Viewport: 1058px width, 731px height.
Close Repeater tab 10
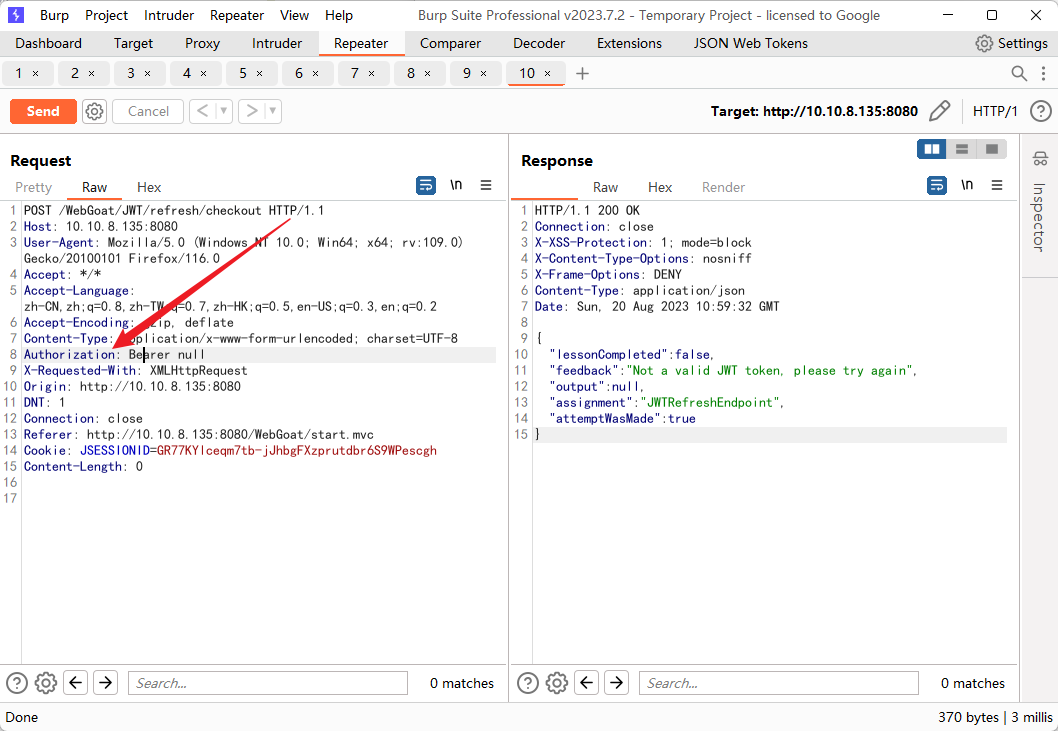[x=547, y=74]
